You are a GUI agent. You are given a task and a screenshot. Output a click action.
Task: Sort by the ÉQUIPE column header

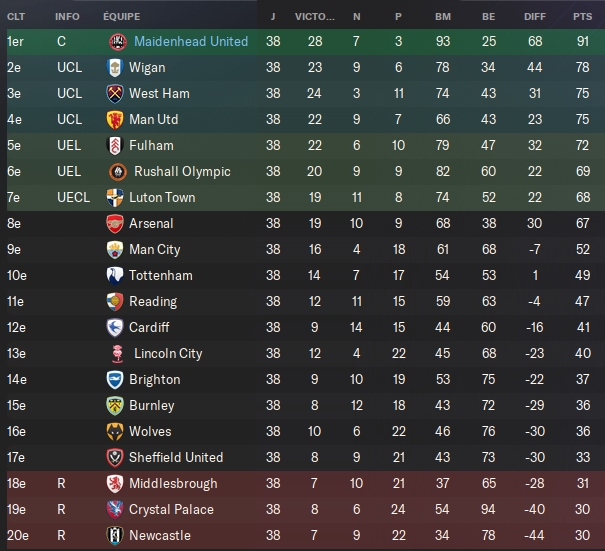click(x=121, y=17)
